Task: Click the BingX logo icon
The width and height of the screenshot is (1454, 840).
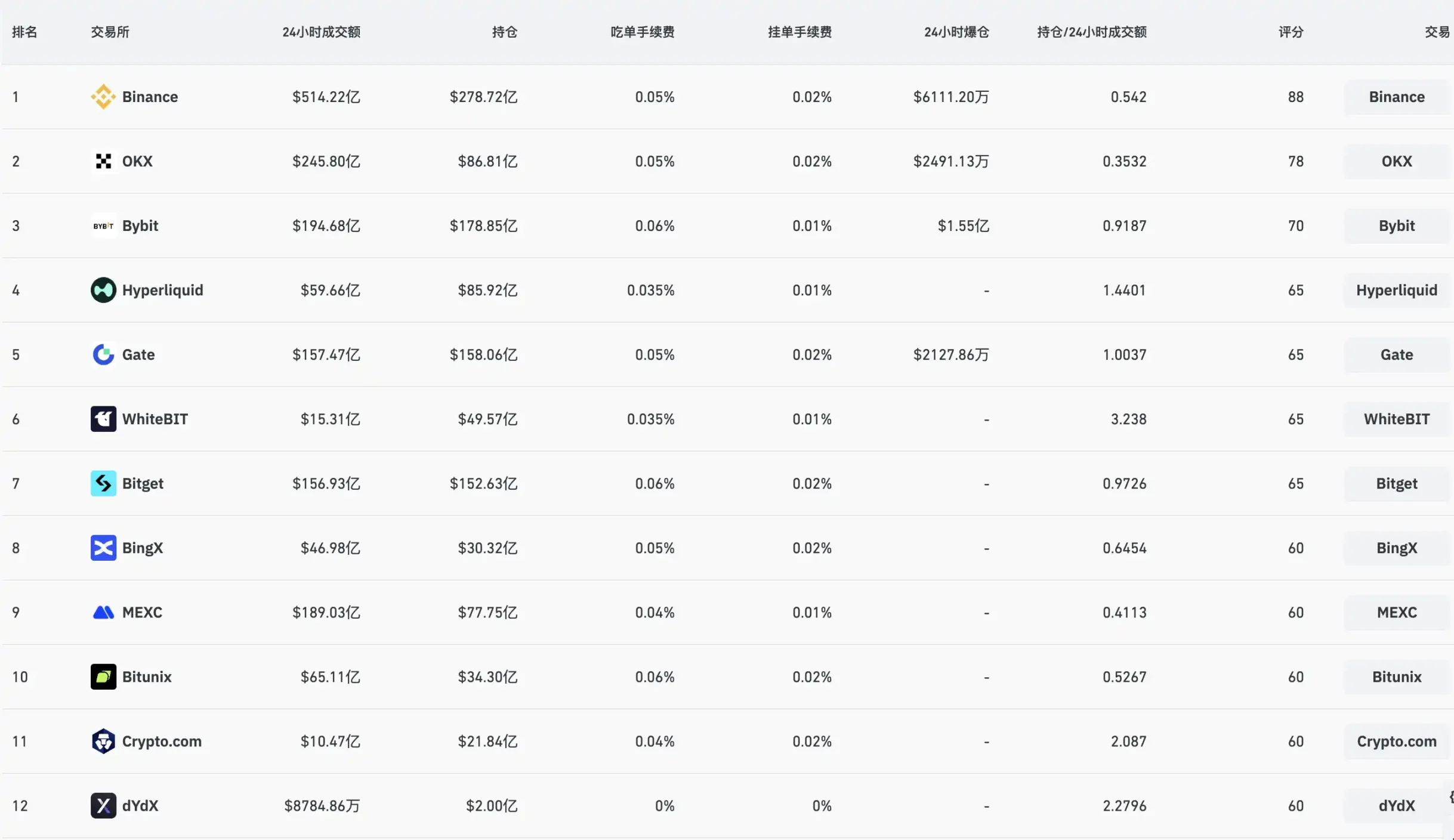Action: pos(103,548)
